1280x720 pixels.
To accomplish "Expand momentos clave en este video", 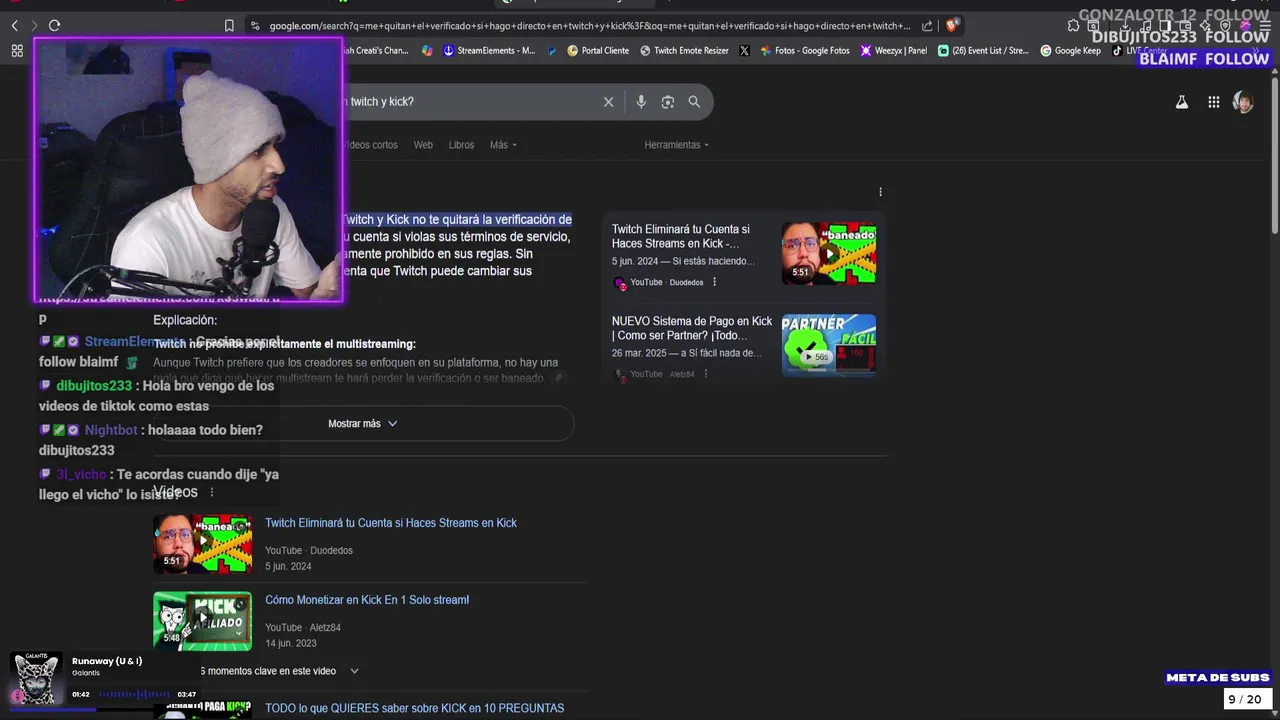I will 279,671.
